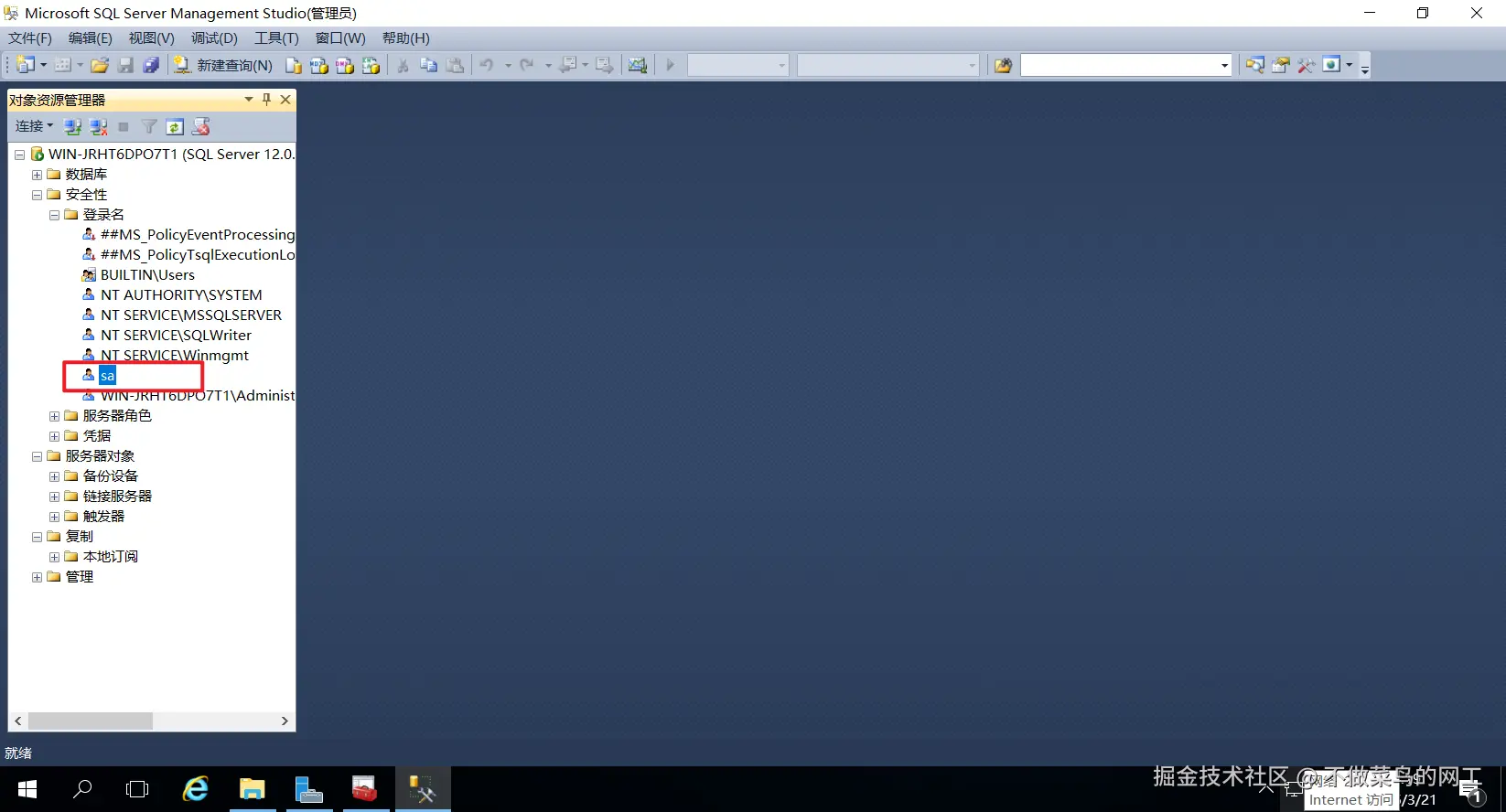This screenshot has width=1506, height=812.
Task: Expand the 备份设备 folder
Action: click(54, 476)
